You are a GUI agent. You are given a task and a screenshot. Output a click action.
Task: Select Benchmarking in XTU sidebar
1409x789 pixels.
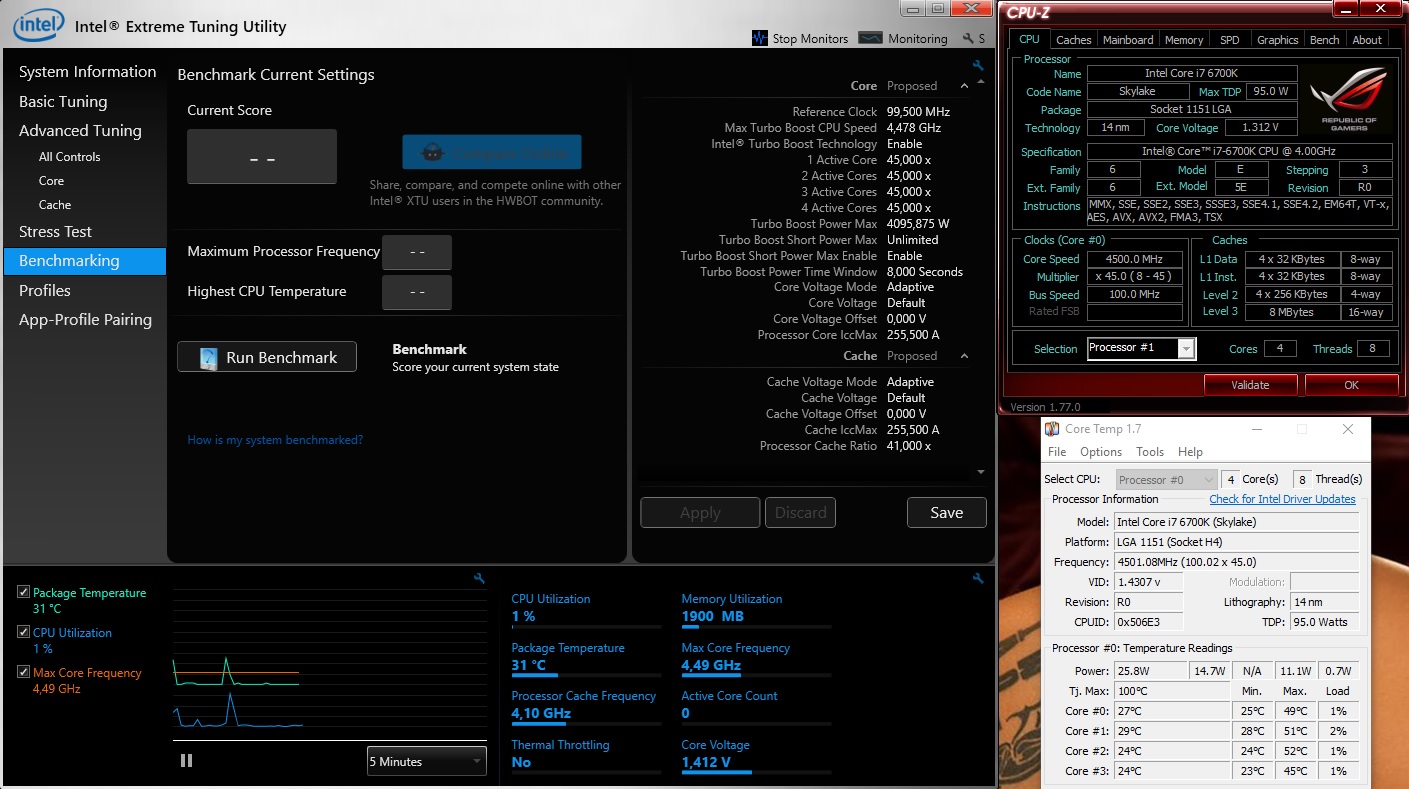click(x=85, y=261)
